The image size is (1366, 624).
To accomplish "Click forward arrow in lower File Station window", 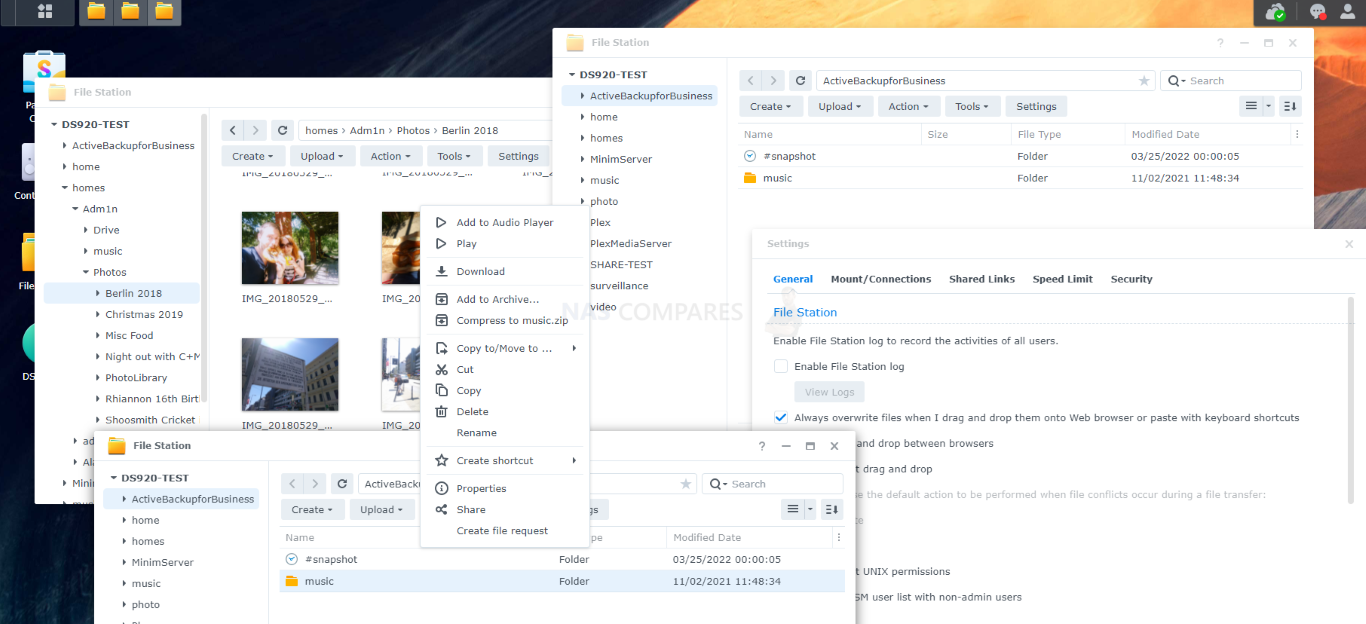I will point(315,484).
